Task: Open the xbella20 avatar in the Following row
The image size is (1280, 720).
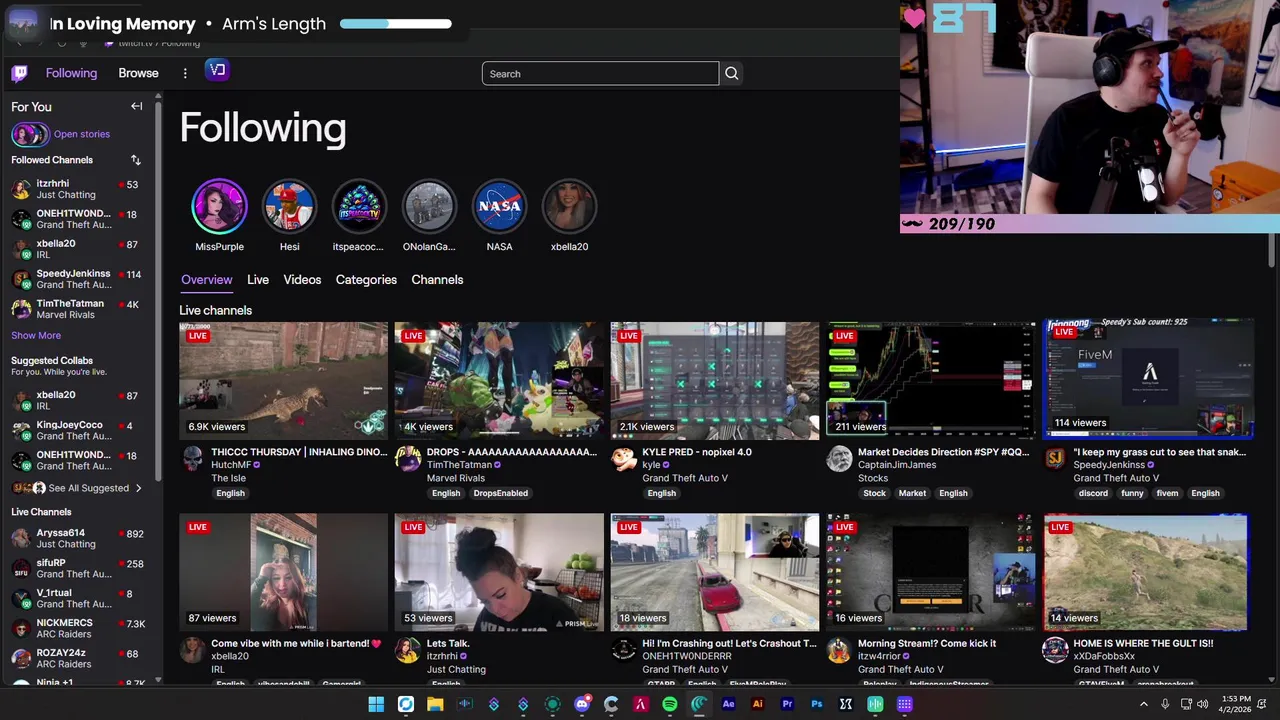Action: point(569,206)
